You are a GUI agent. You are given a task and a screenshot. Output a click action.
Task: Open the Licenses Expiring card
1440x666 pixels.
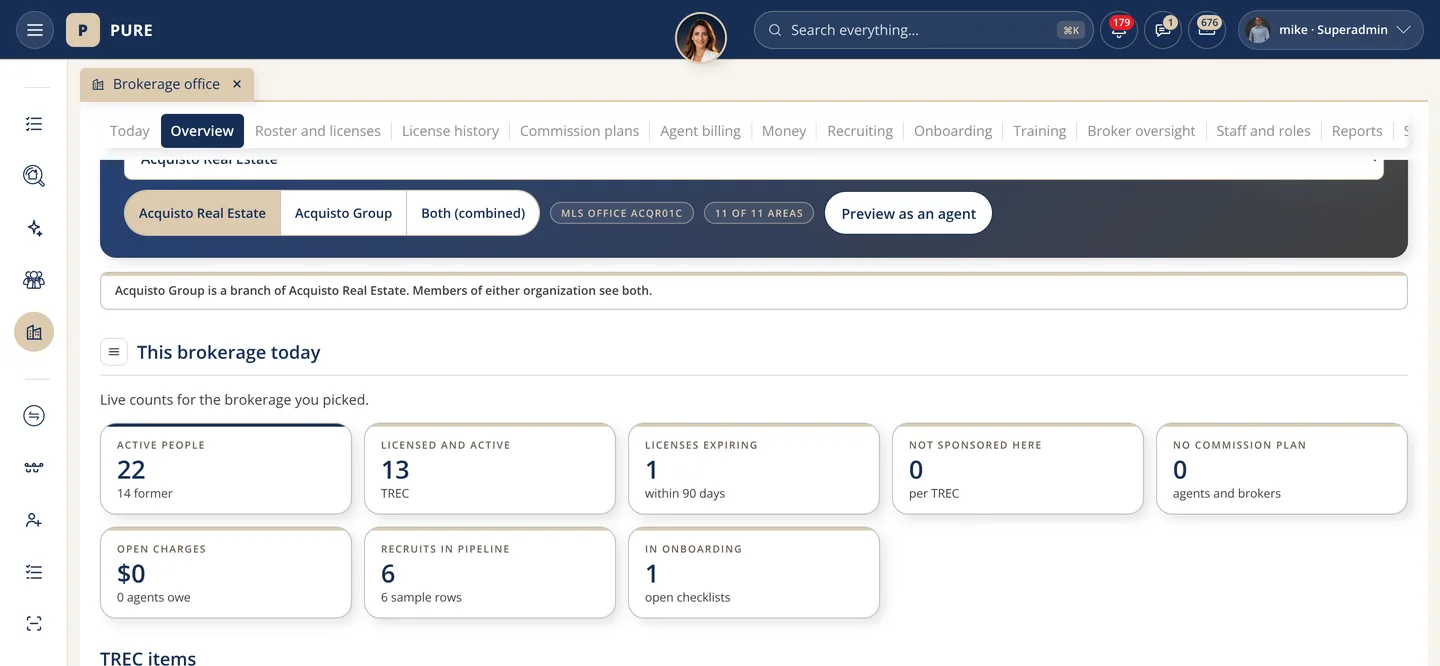pyautogui.click(x=754, y=469)
